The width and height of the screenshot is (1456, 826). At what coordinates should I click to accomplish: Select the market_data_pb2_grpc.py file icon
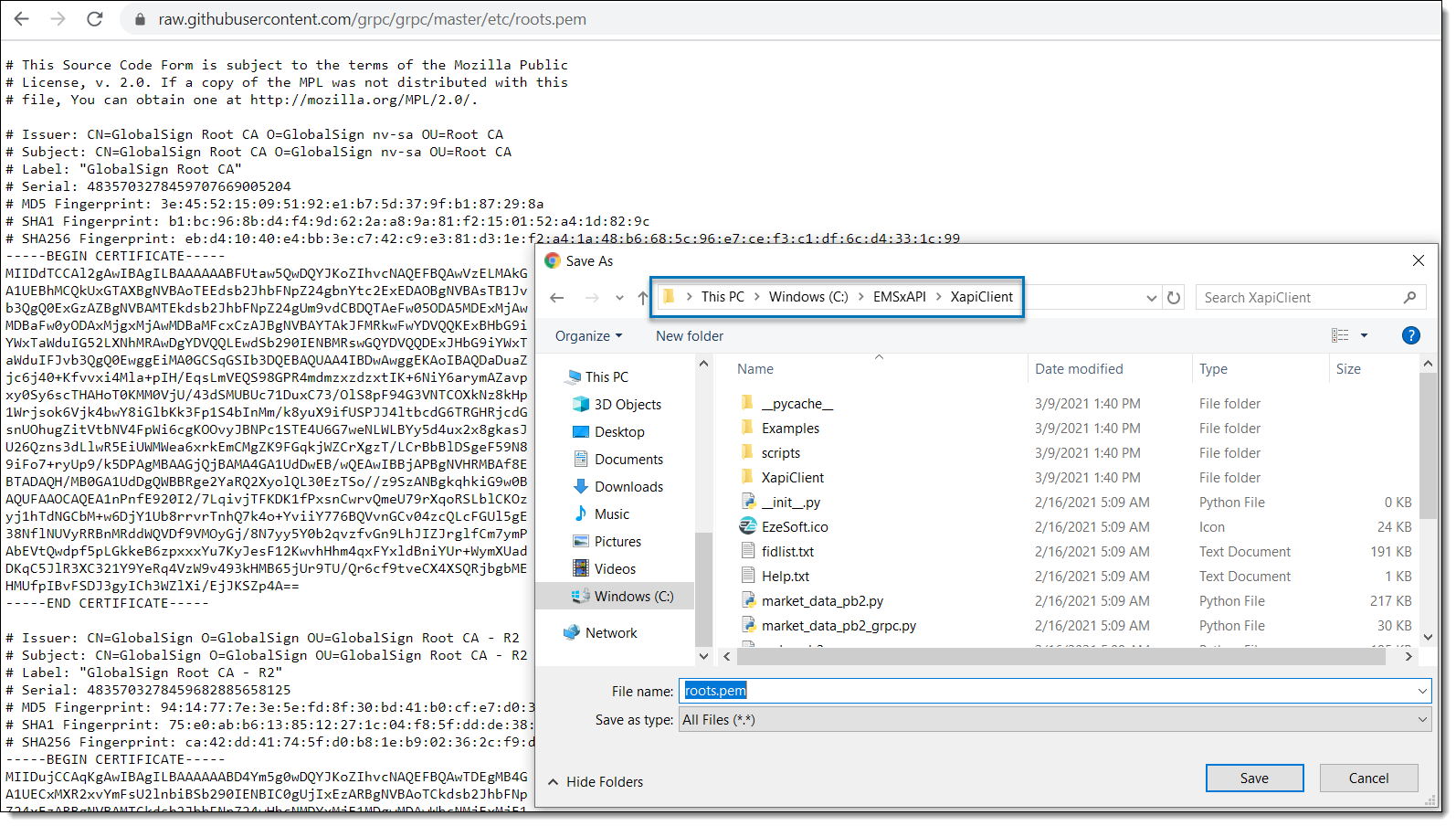click(747, 625)
